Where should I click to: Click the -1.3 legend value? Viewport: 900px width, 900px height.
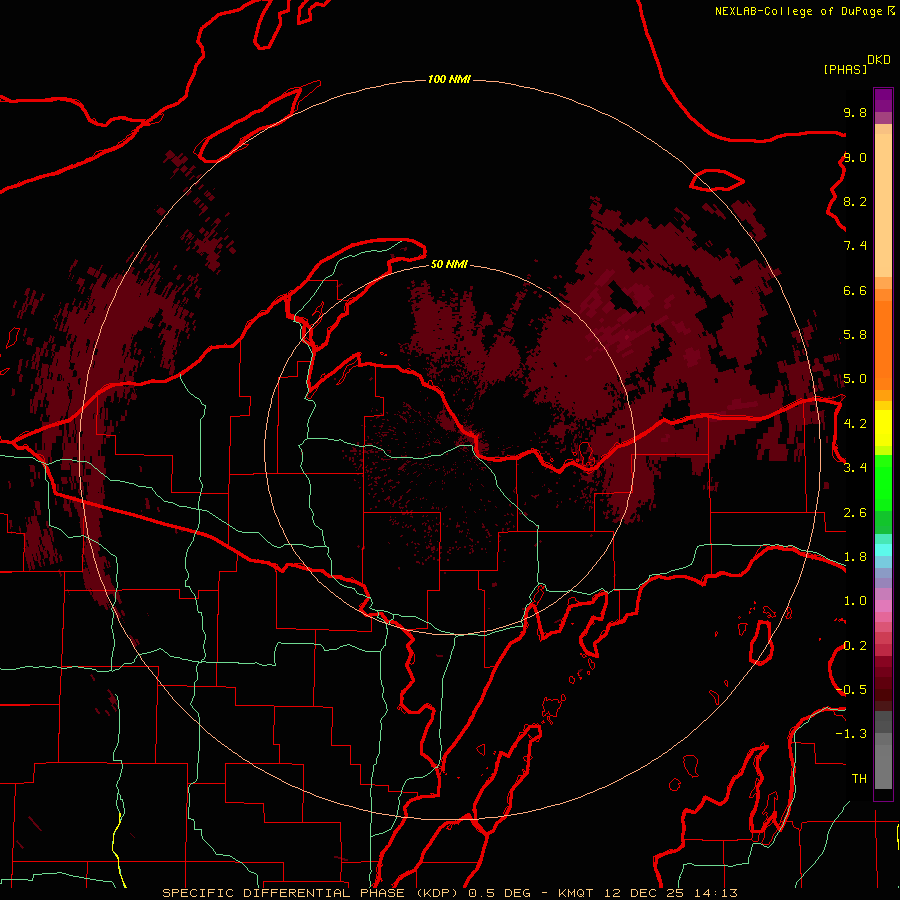pos(852,734)
